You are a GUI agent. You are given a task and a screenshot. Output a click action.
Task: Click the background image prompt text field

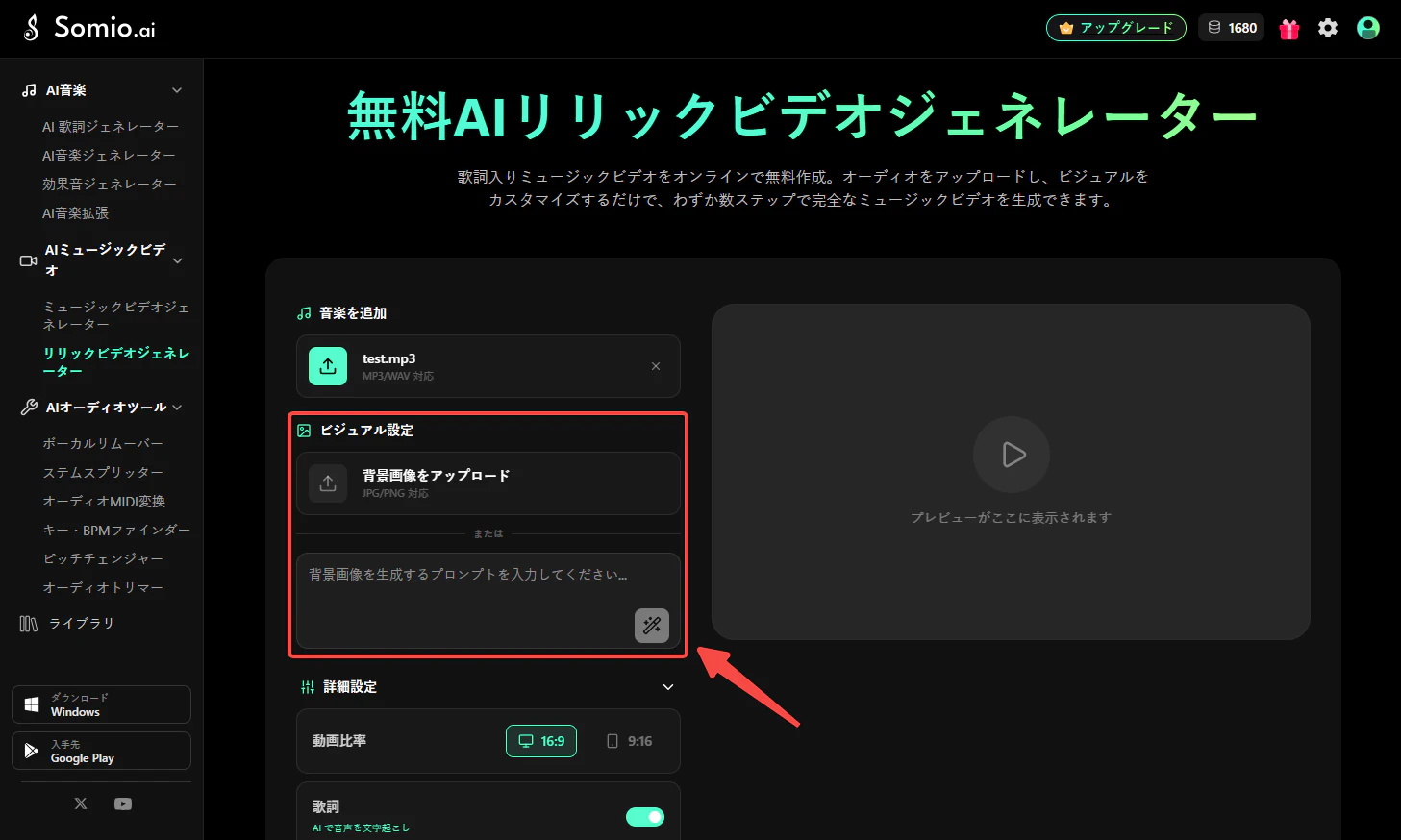(x=488, y=601)
